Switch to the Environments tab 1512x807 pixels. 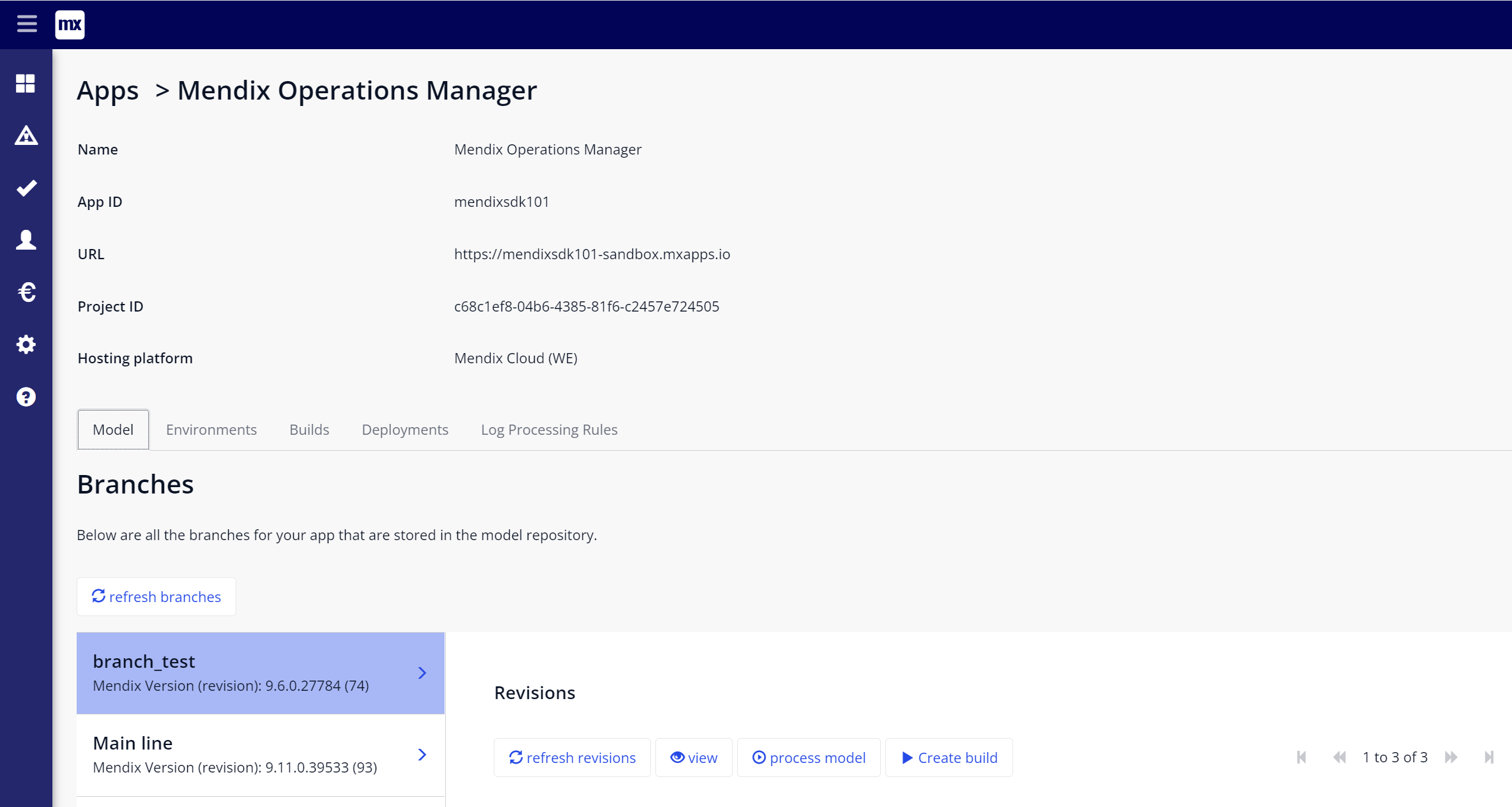(211, 430)
